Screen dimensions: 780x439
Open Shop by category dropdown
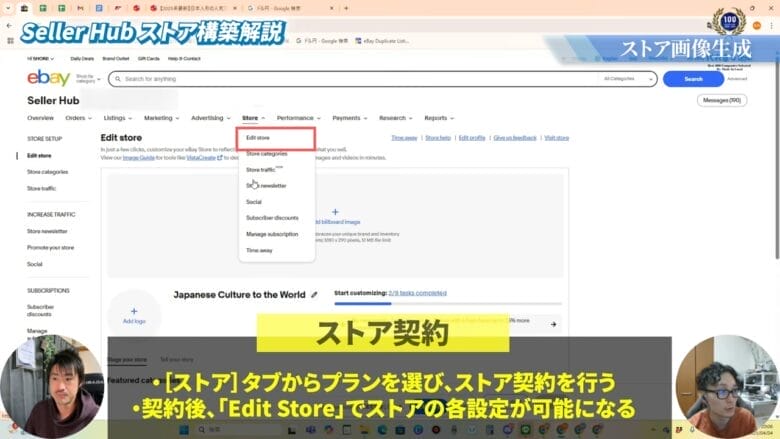(x=88, y=79)
